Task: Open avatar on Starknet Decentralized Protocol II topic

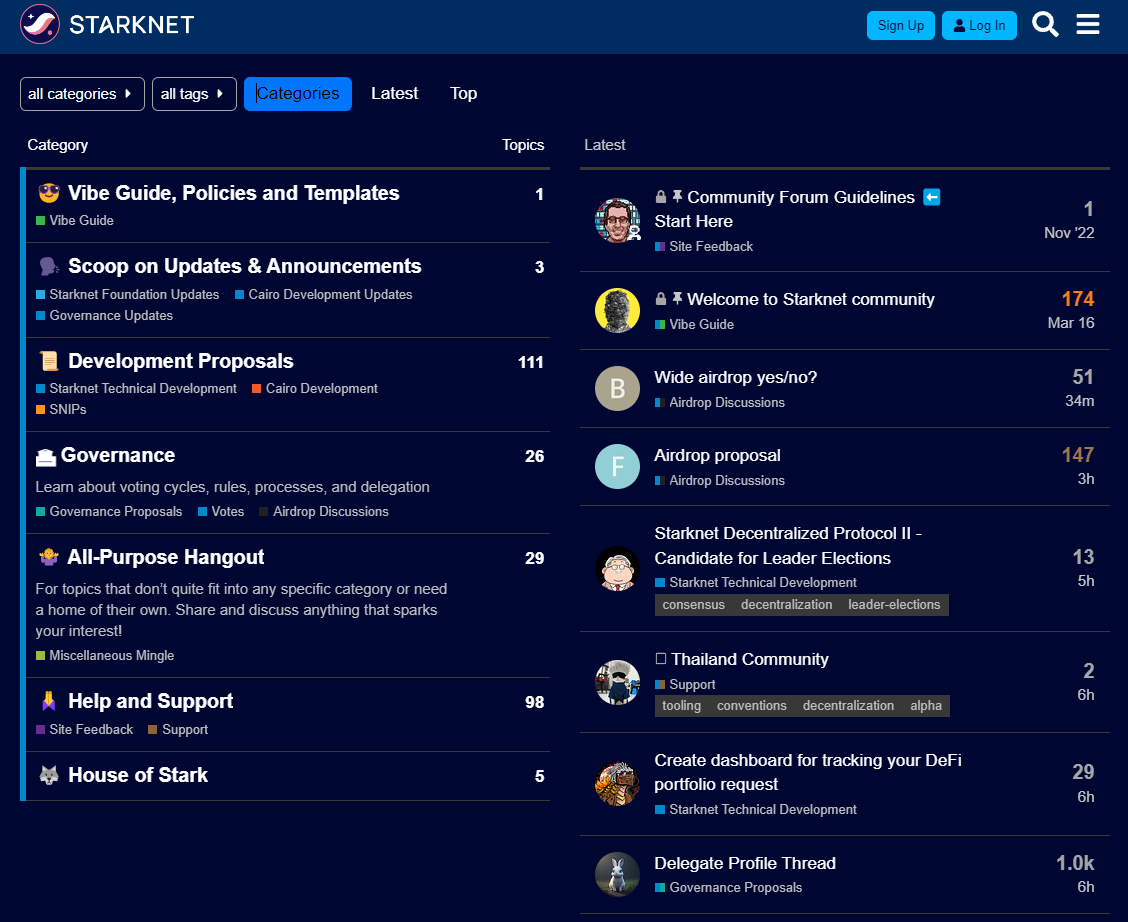Action: coord(617,569)
